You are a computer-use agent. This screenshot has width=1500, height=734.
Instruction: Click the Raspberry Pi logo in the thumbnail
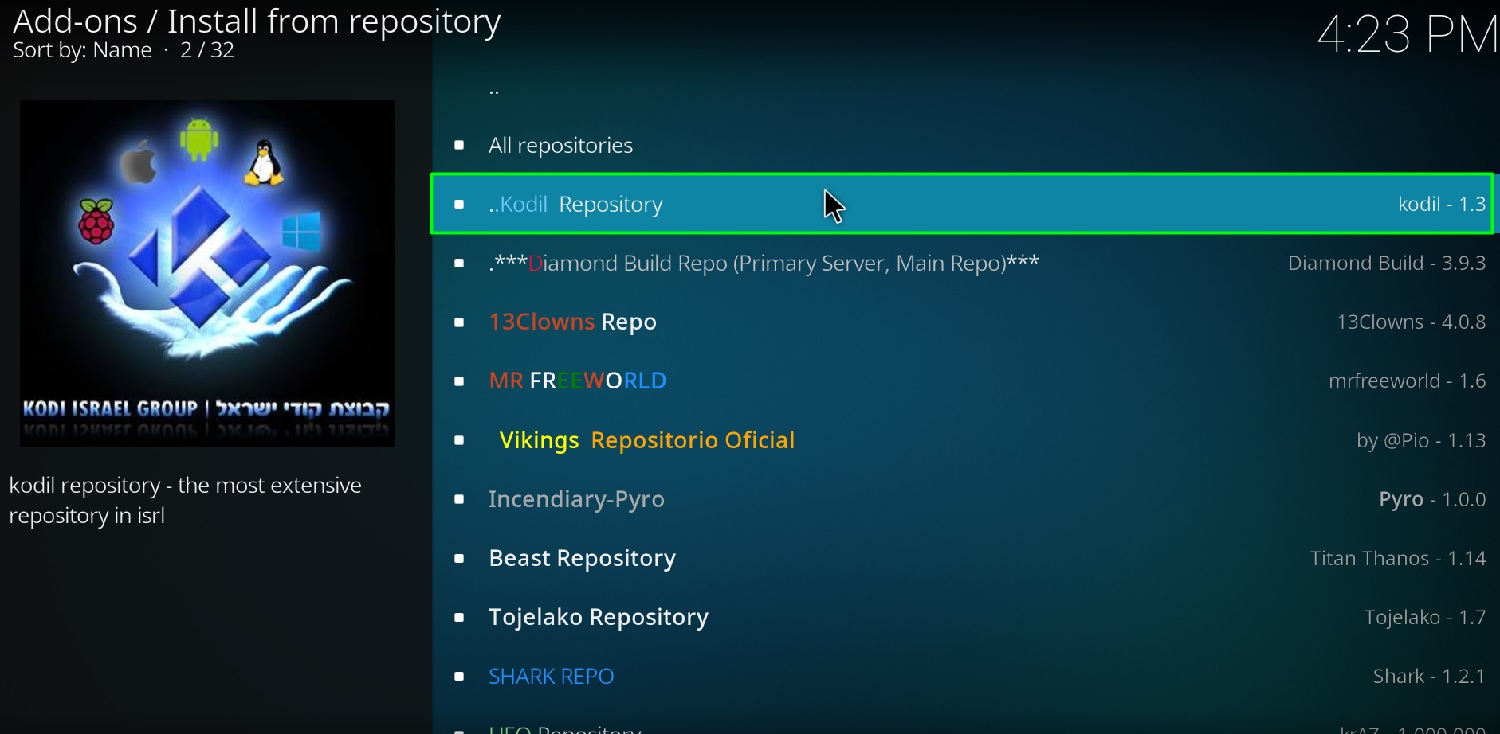pyautogui.click(x=96, y=221)
